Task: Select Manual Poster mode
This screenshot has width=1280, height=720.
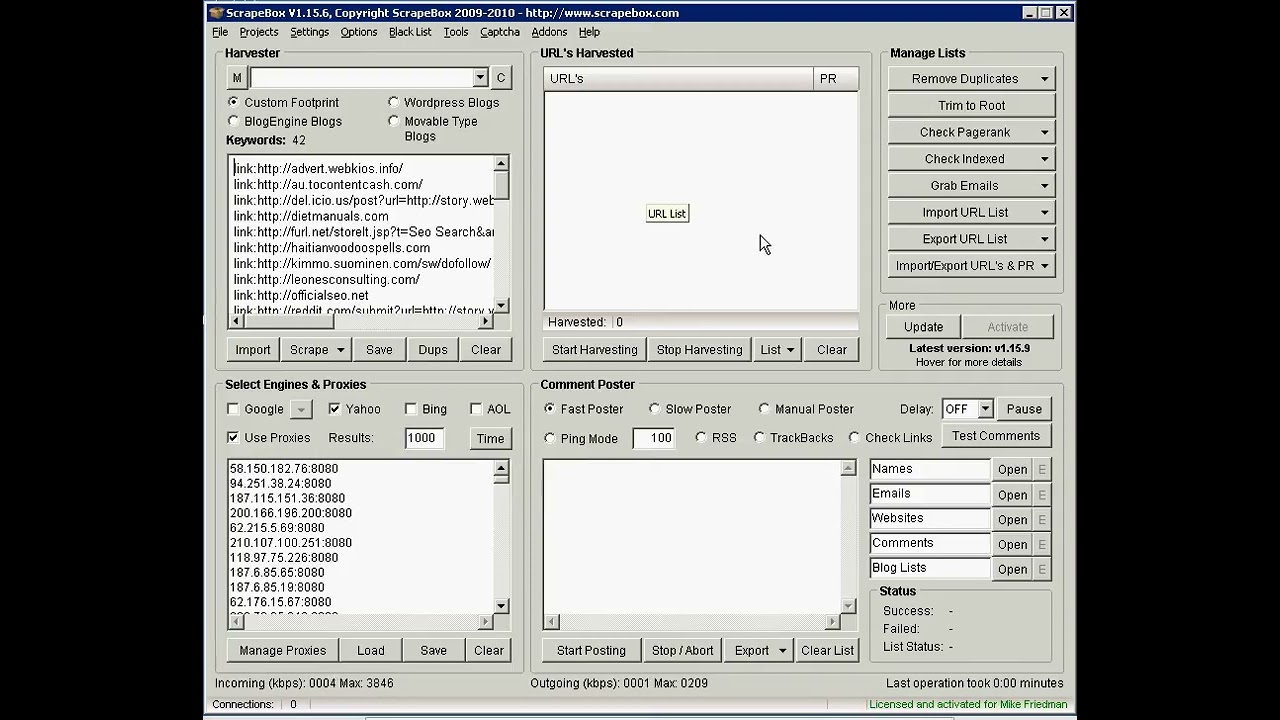Action: point(765,408)
